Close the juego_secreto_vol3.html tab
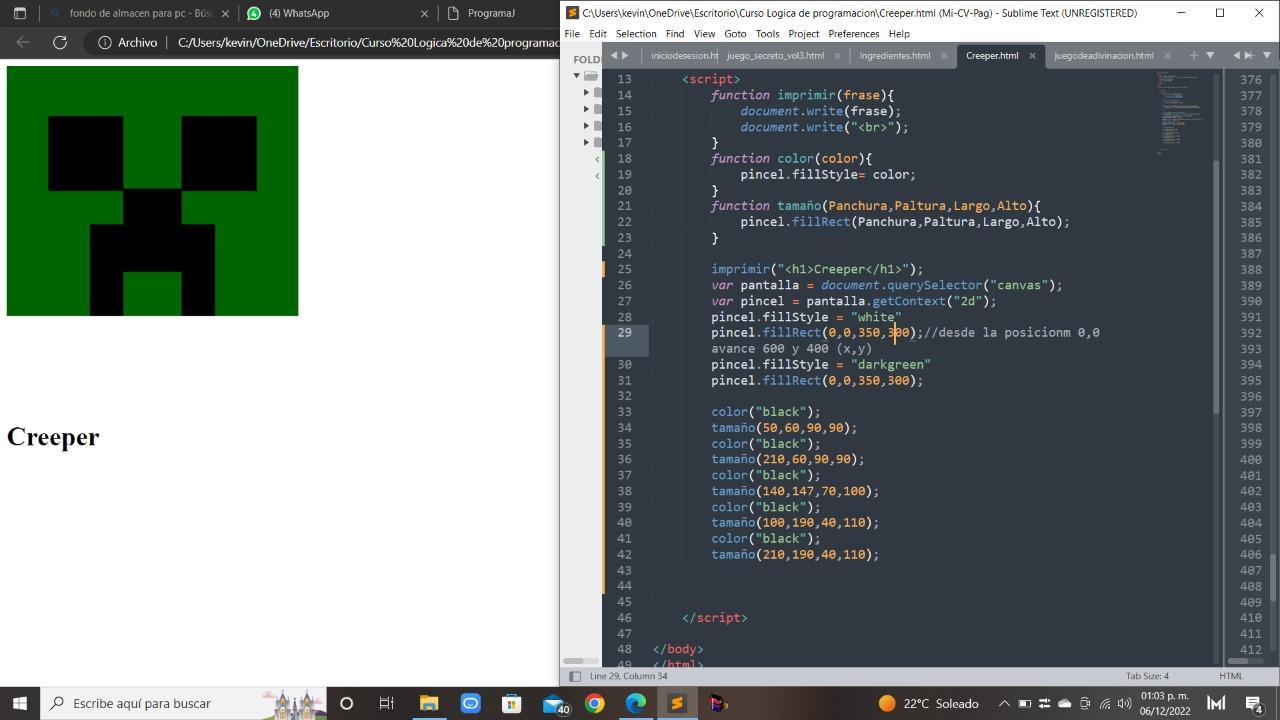 pos(838,56)
